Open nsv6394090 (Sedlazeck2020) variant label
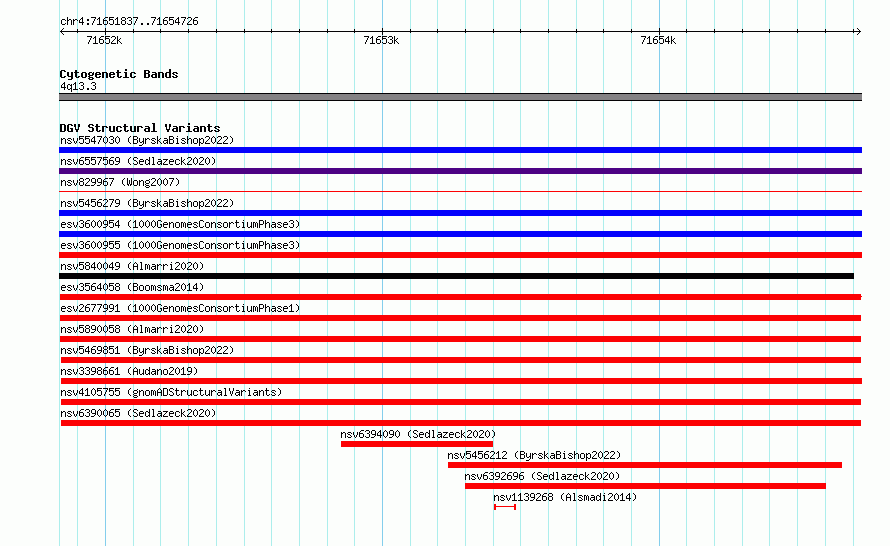890x546 pixels. [418, 434]
